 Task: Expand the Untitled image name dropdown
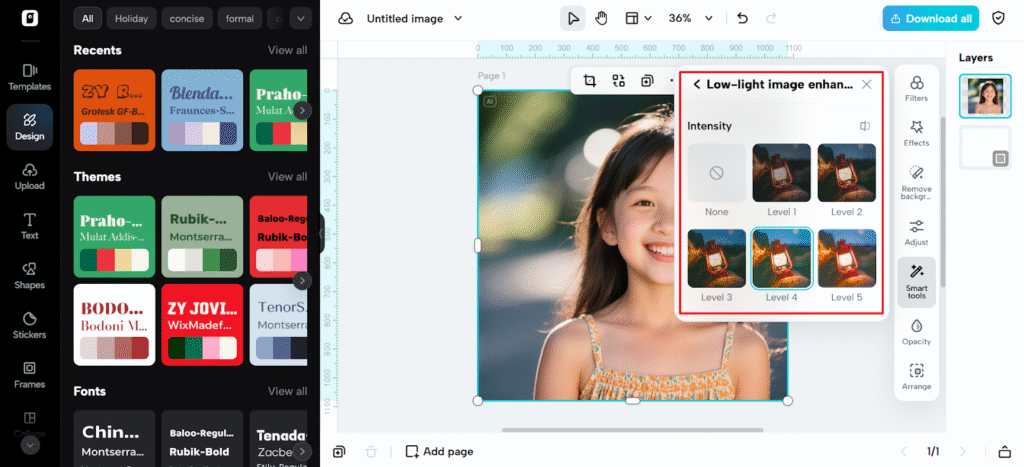[x=414, y=18]
